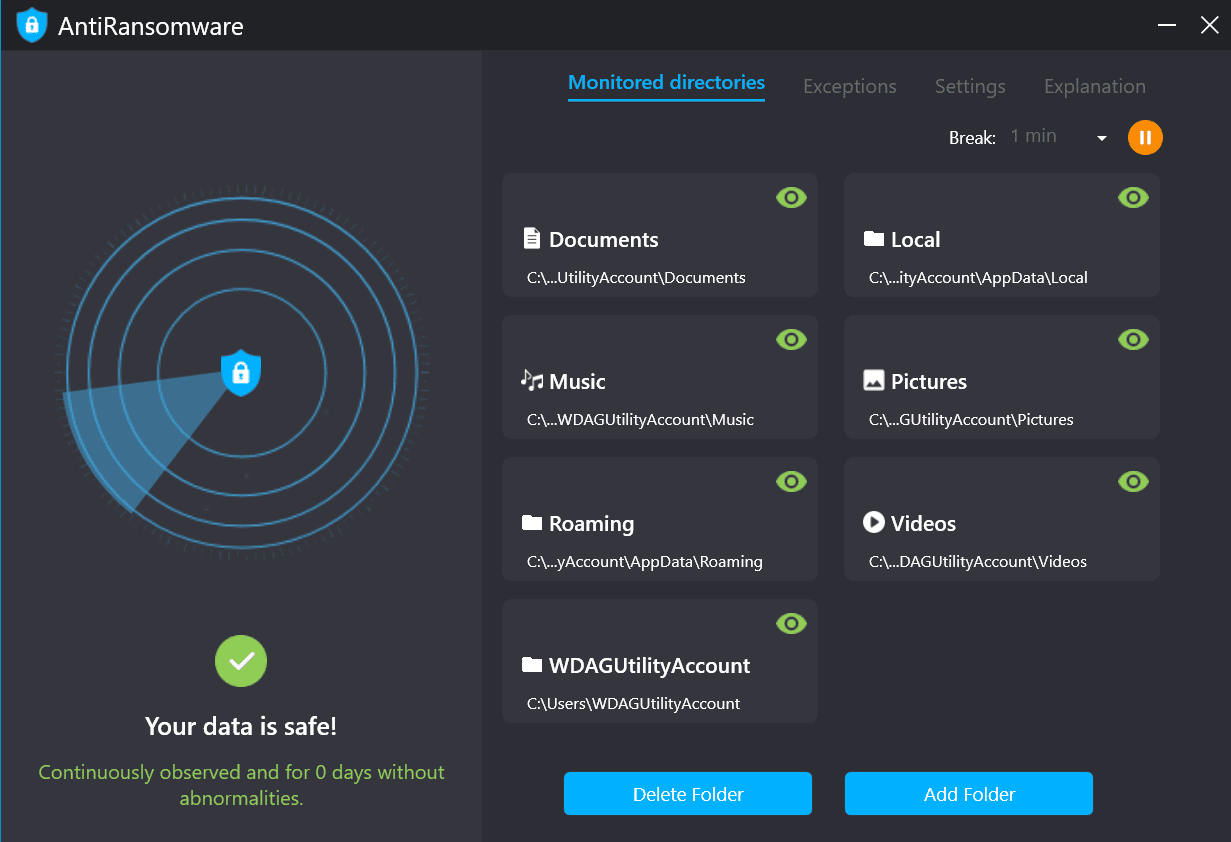Toggle monitoring eye for Local folder
The height and width of the screenshot is (842, 1231).
coord(1133,198)
